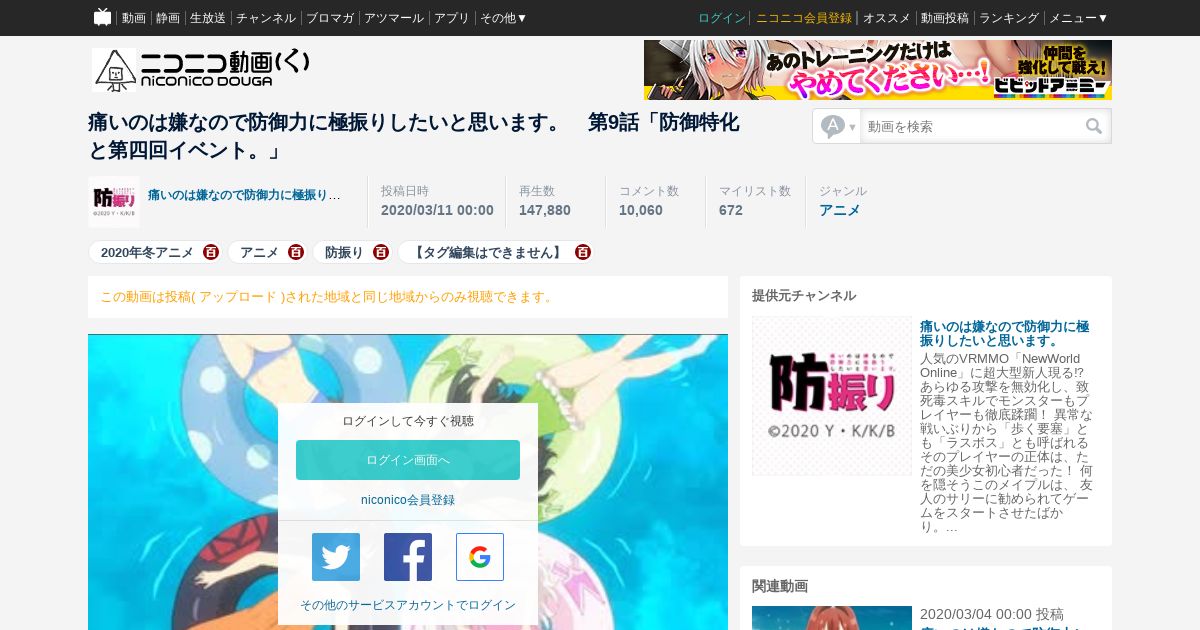Viewport: 1200px width, 630px height.
Task: Open the 静画 menu item
Action: pos(168,18)
